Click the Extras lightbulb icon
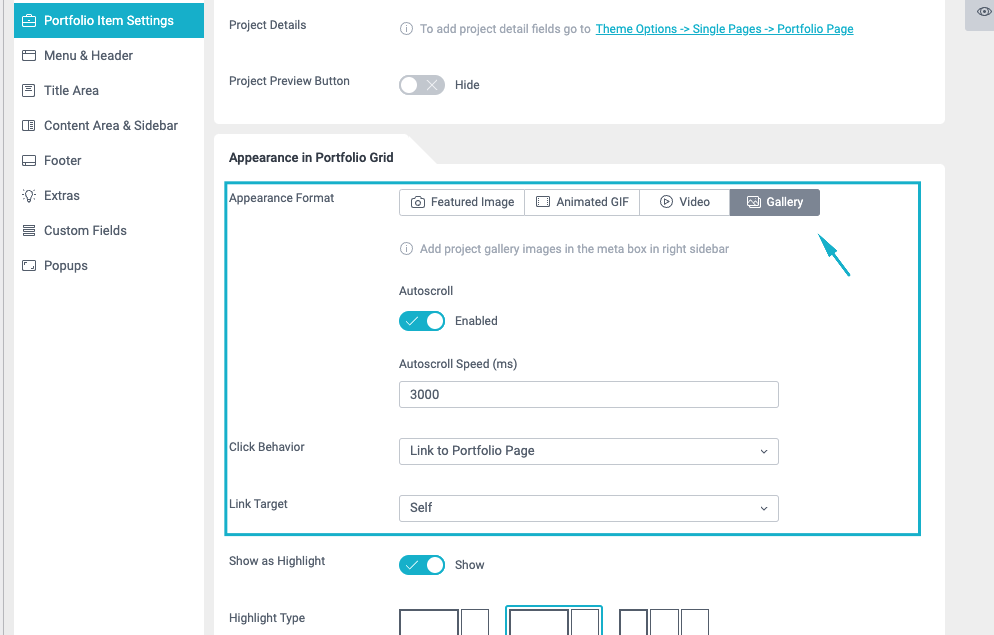The width and height of the screenshot is (994, 635). (29, 196)
